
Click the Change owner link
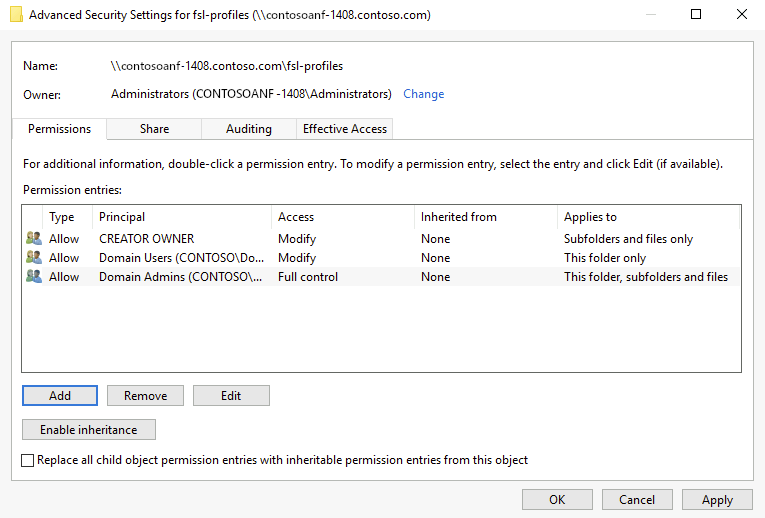pos(423,94)
